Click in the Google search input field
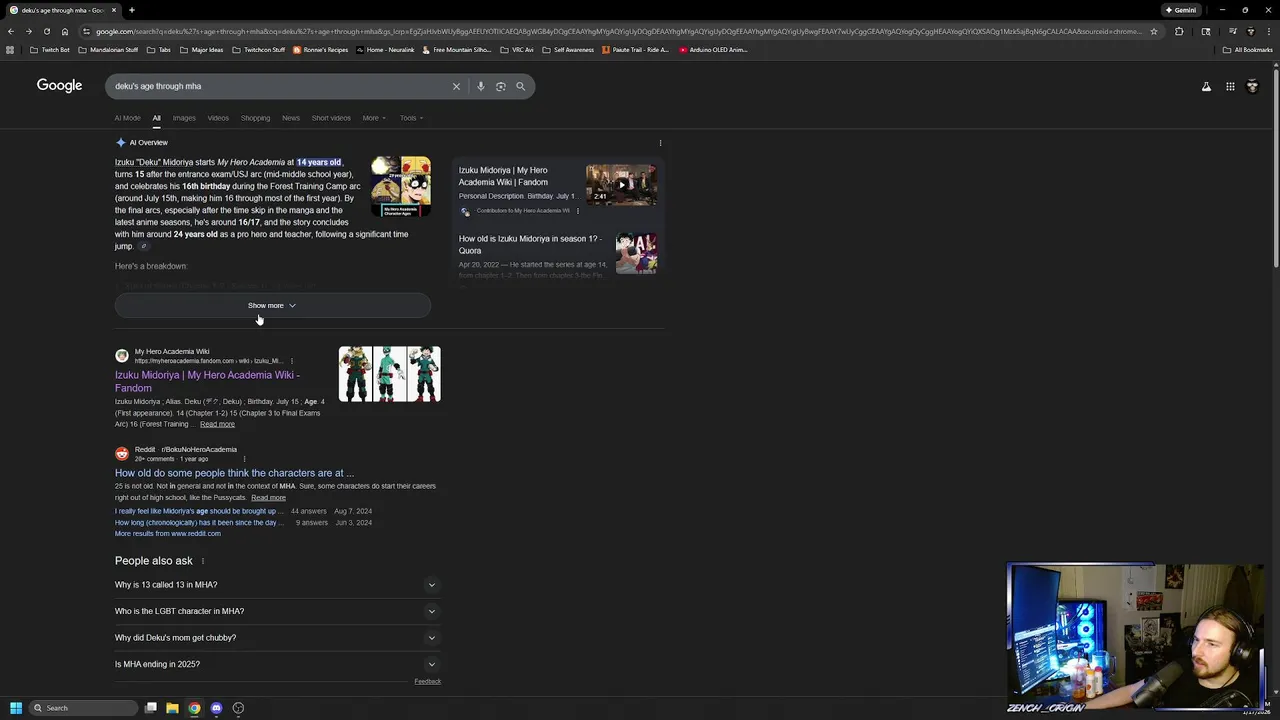Image resolution: width=1280 pixels, height=720 pixels. pos(280,86)
